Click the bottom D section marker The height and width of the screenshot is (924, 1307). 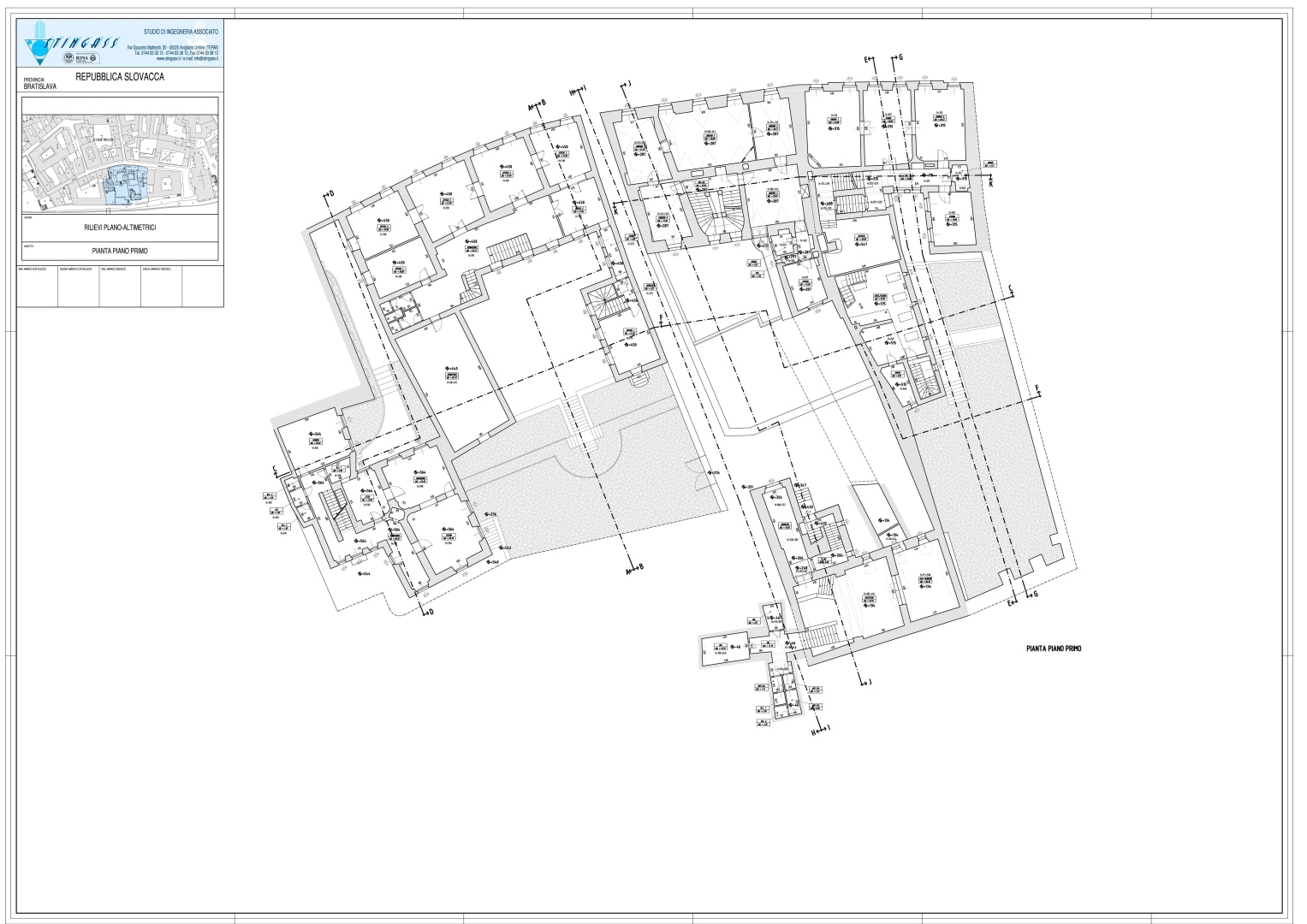(x=428, y=613)
